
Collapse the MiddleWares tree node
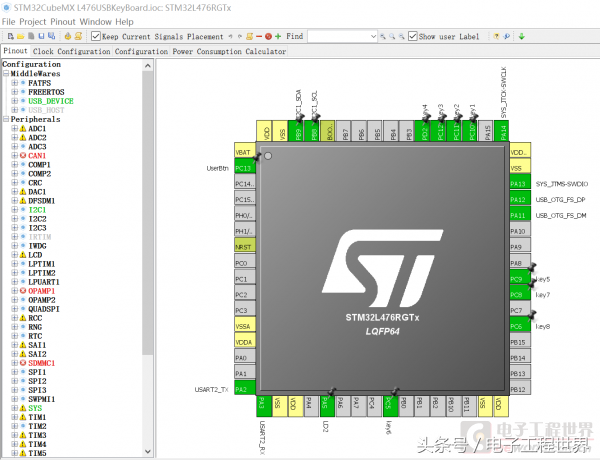coord(6,73)
